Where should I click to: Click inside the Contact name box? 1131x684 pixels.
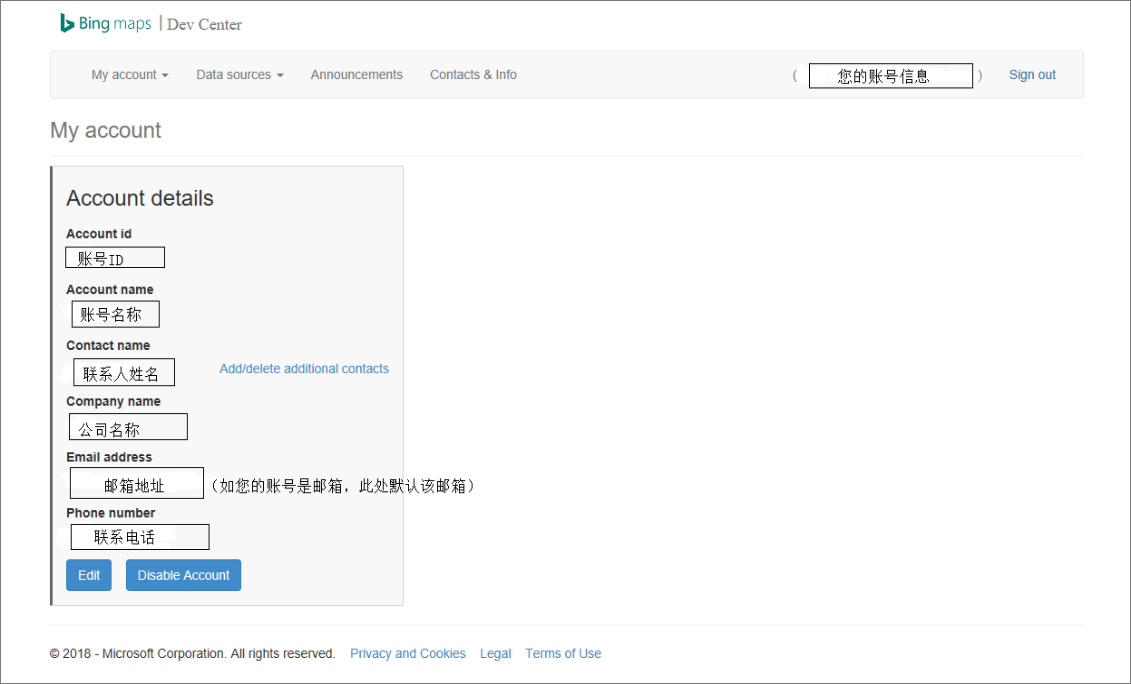(123, 371)
